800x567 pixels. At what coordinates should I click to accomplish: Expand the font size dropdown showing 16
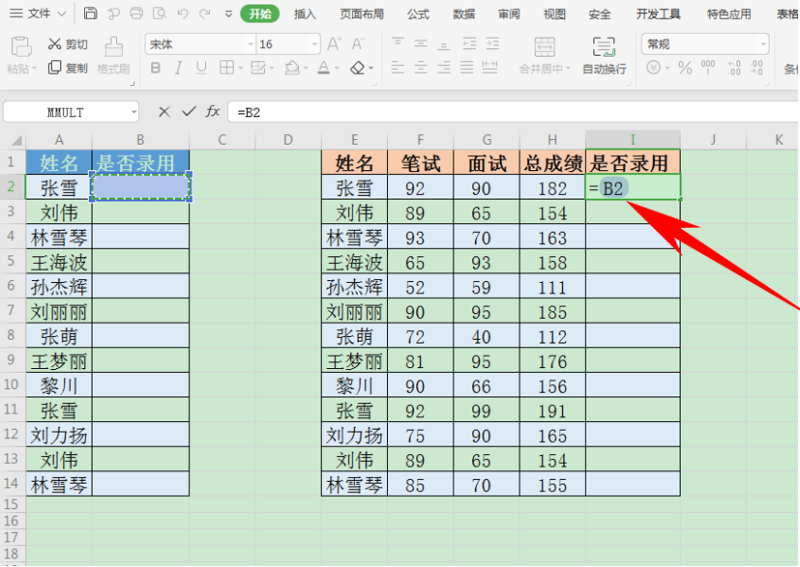(314, 45)
